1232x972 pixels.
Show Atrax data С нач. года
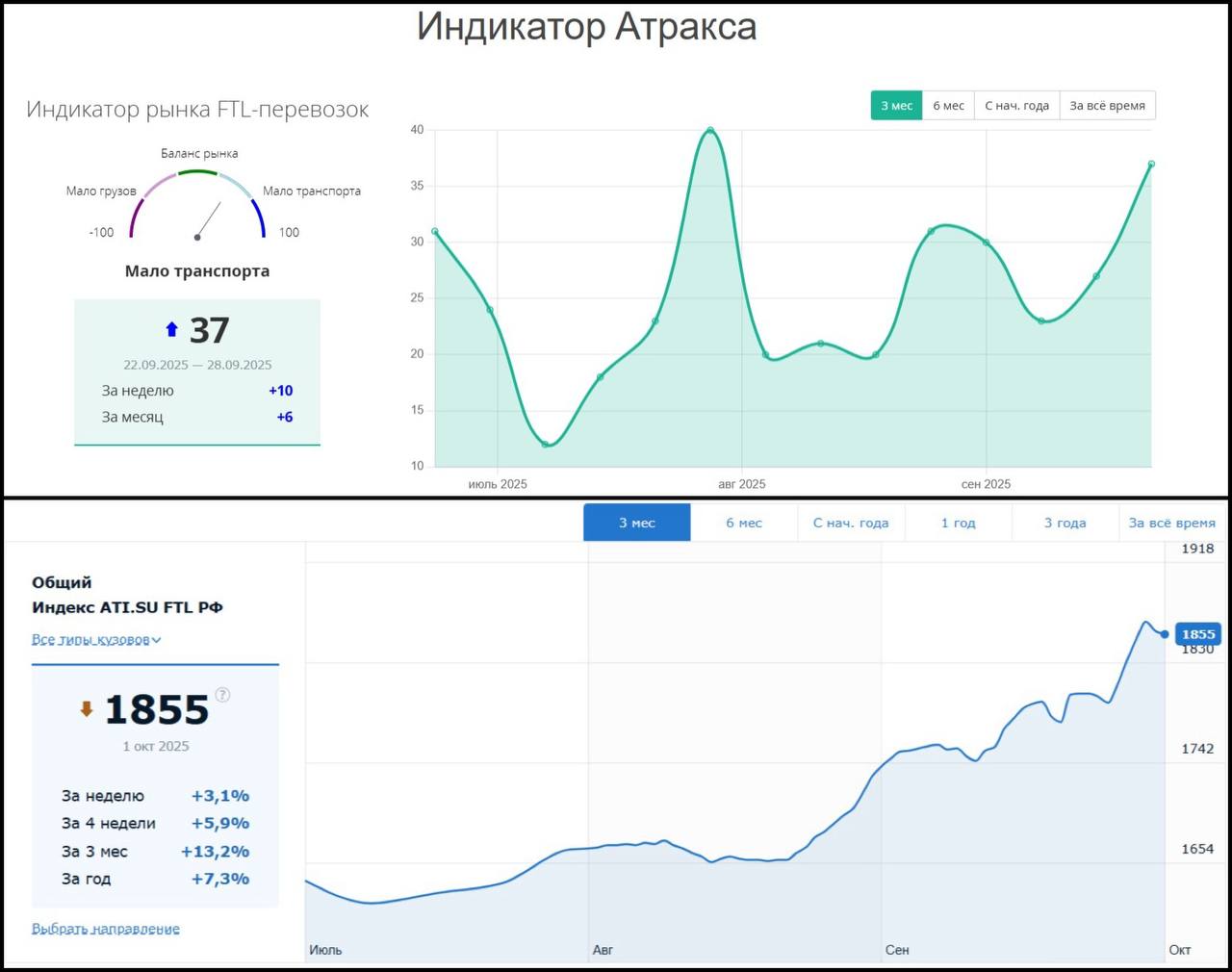(1016, 106)
